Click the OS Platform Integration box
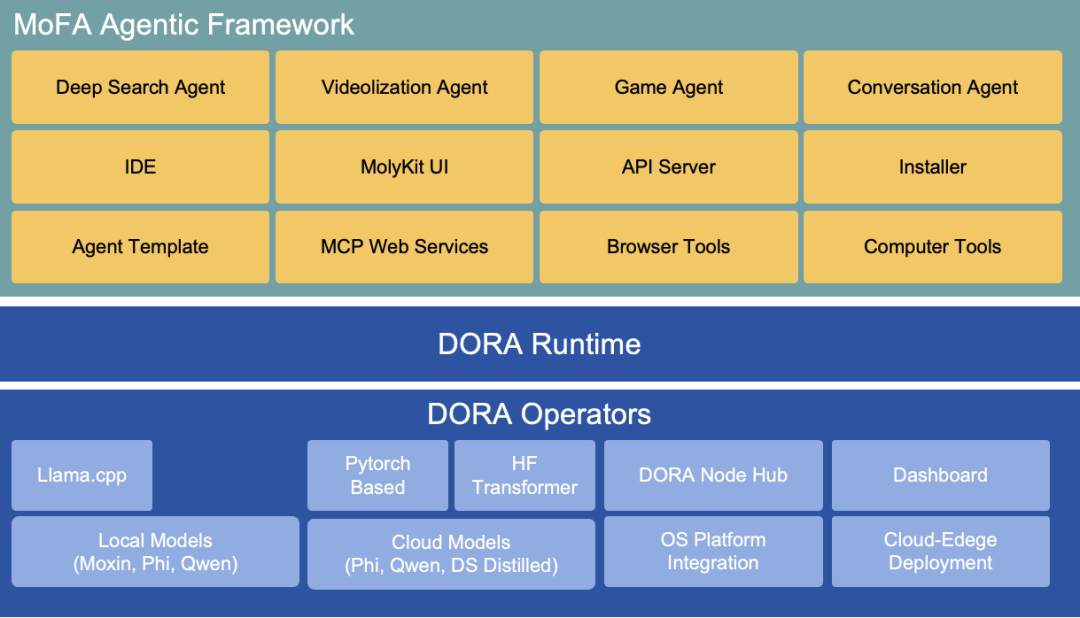The height and width of the screenshot is (618, 1080). (x=713, y=551)
